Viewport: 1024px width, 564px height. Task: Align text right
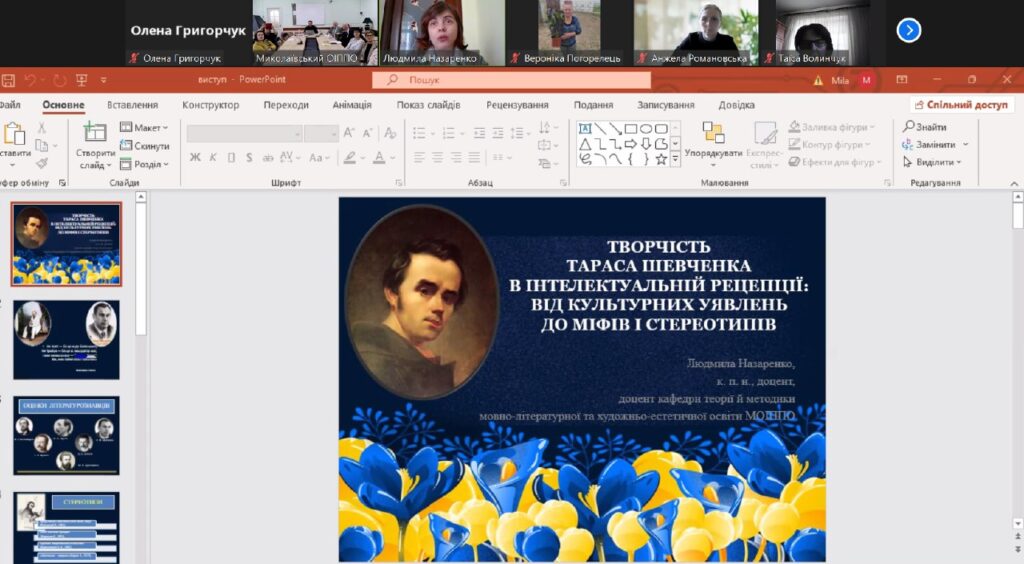456,157
